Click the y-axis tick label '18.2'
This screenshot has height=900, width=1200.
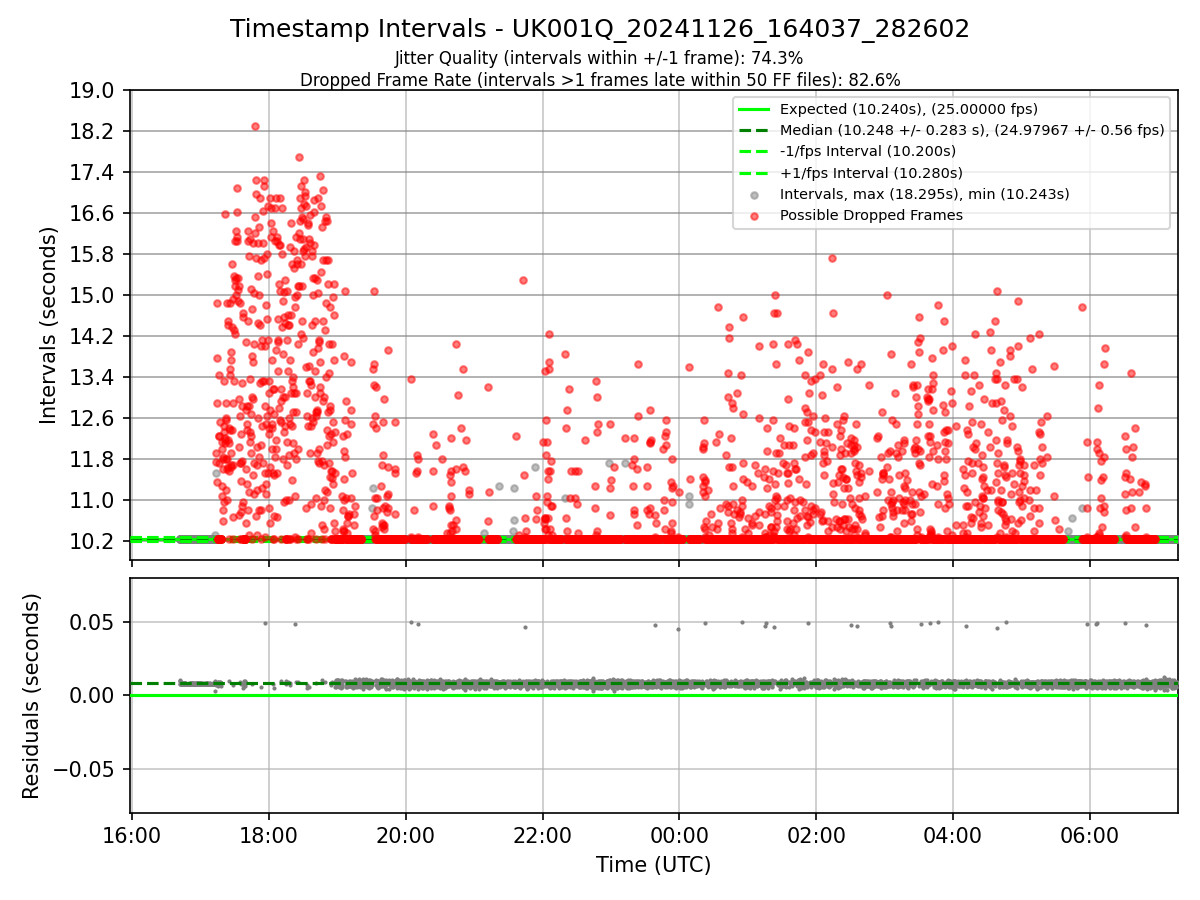click(92, 132)
